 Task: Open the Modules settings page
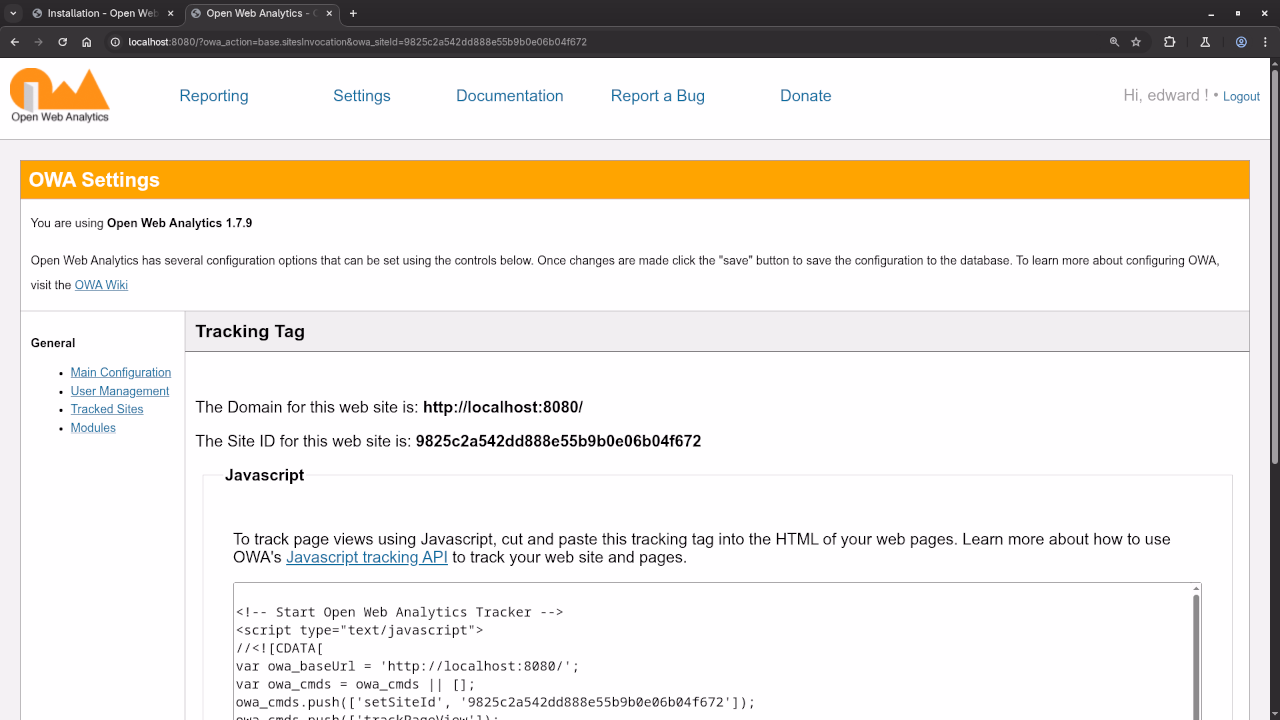tap(93, 428)
